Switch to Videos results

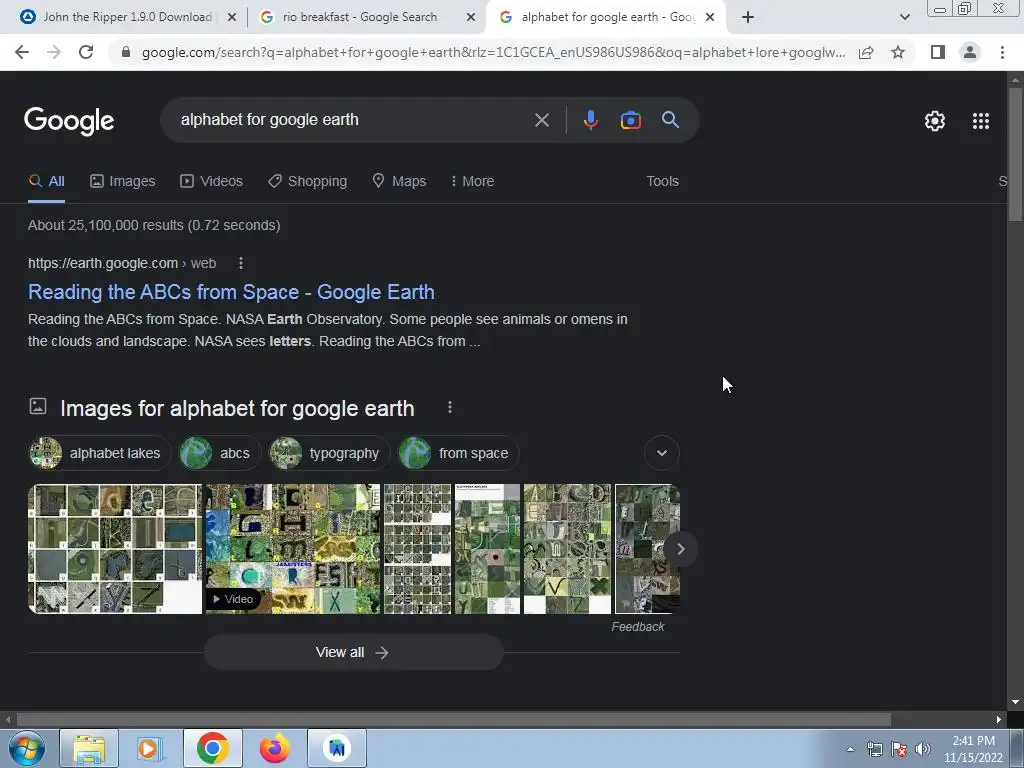(212, 182)
